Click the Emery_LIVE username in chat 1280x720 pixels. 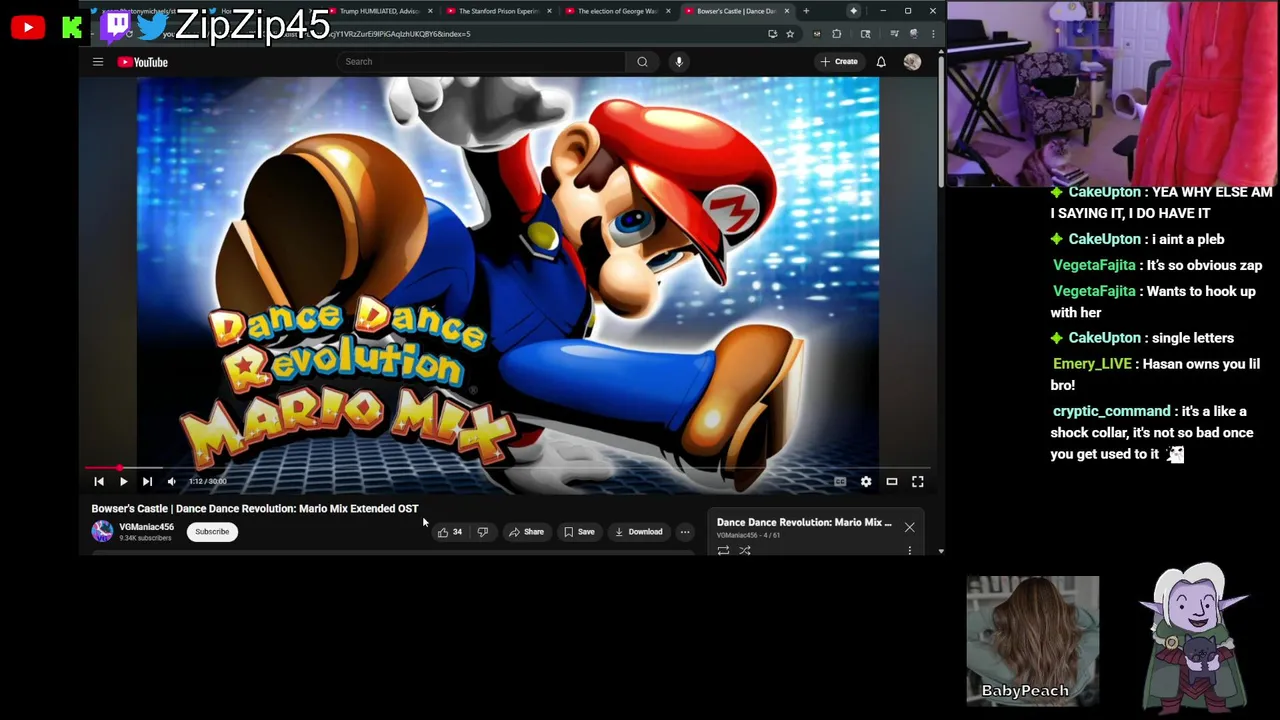[1092, 364]
